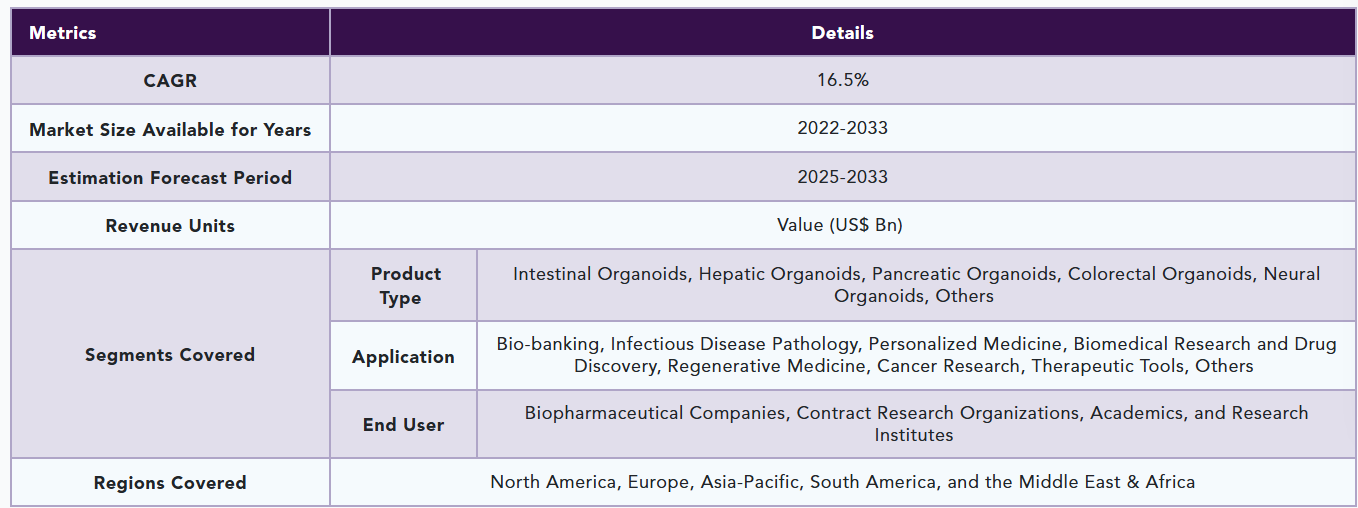Click the Metrics column header

point(63,33)
